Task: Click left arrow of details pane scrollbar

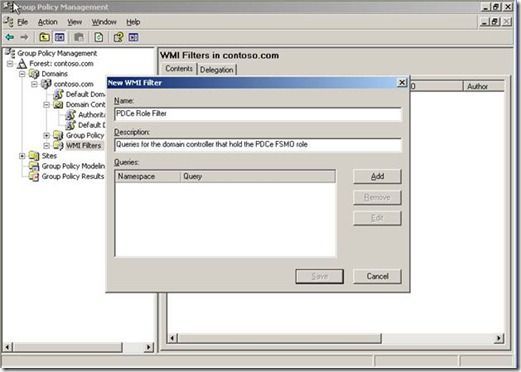Action: 172,339
